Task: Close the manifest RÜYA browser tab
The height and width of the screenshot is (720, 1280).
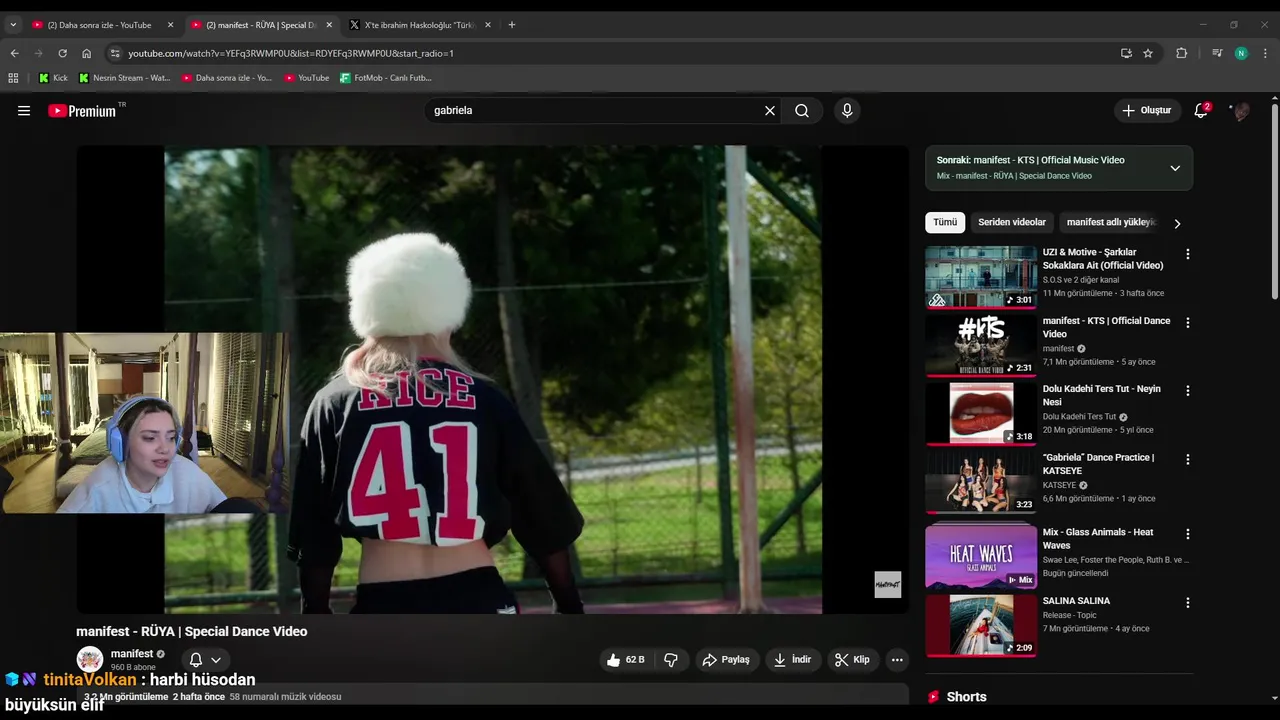Action: [328, 25]
